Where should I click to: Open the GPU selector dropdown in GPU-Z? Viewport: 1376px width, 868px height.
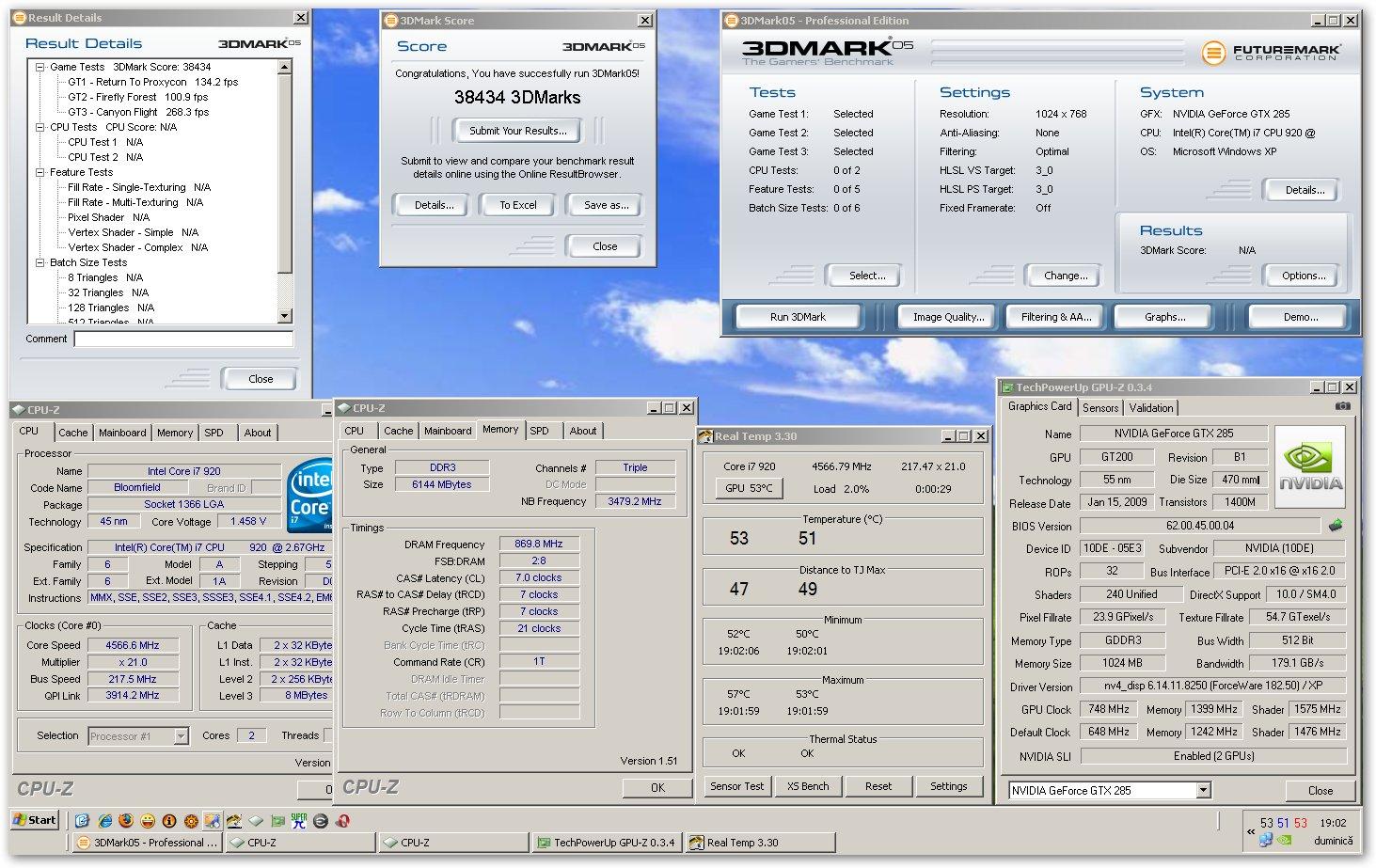point(1203,791)
